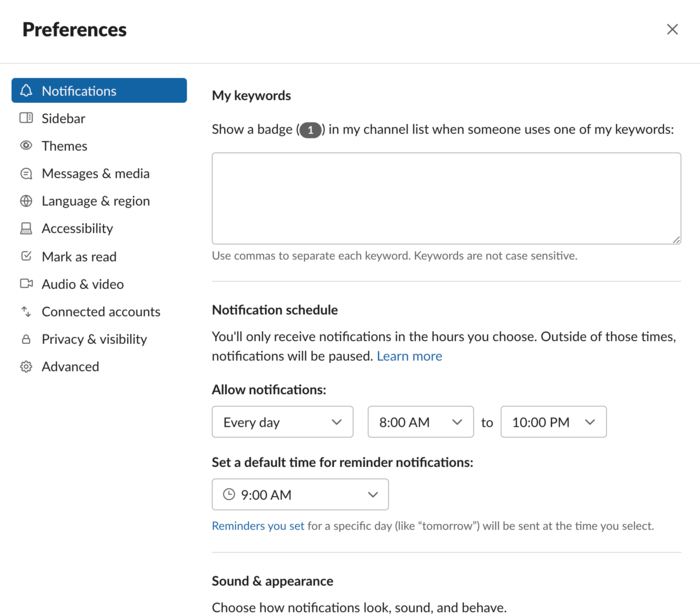Click the Sidebar panel icon
The width and height of the screenshot is (700, 614).
point(26,118)
